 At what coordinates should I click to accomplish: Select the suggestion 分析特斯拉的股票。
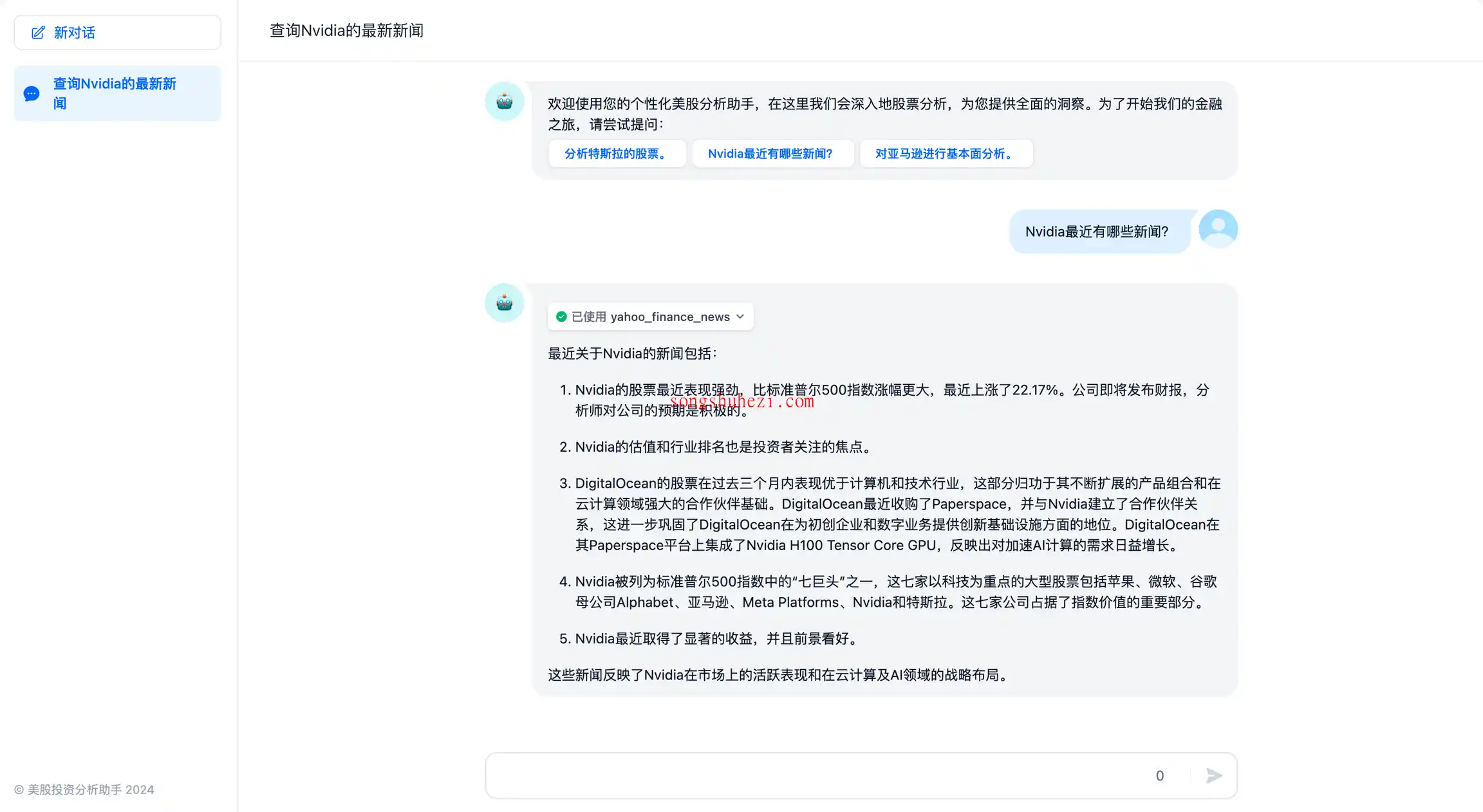coord(617,154)
